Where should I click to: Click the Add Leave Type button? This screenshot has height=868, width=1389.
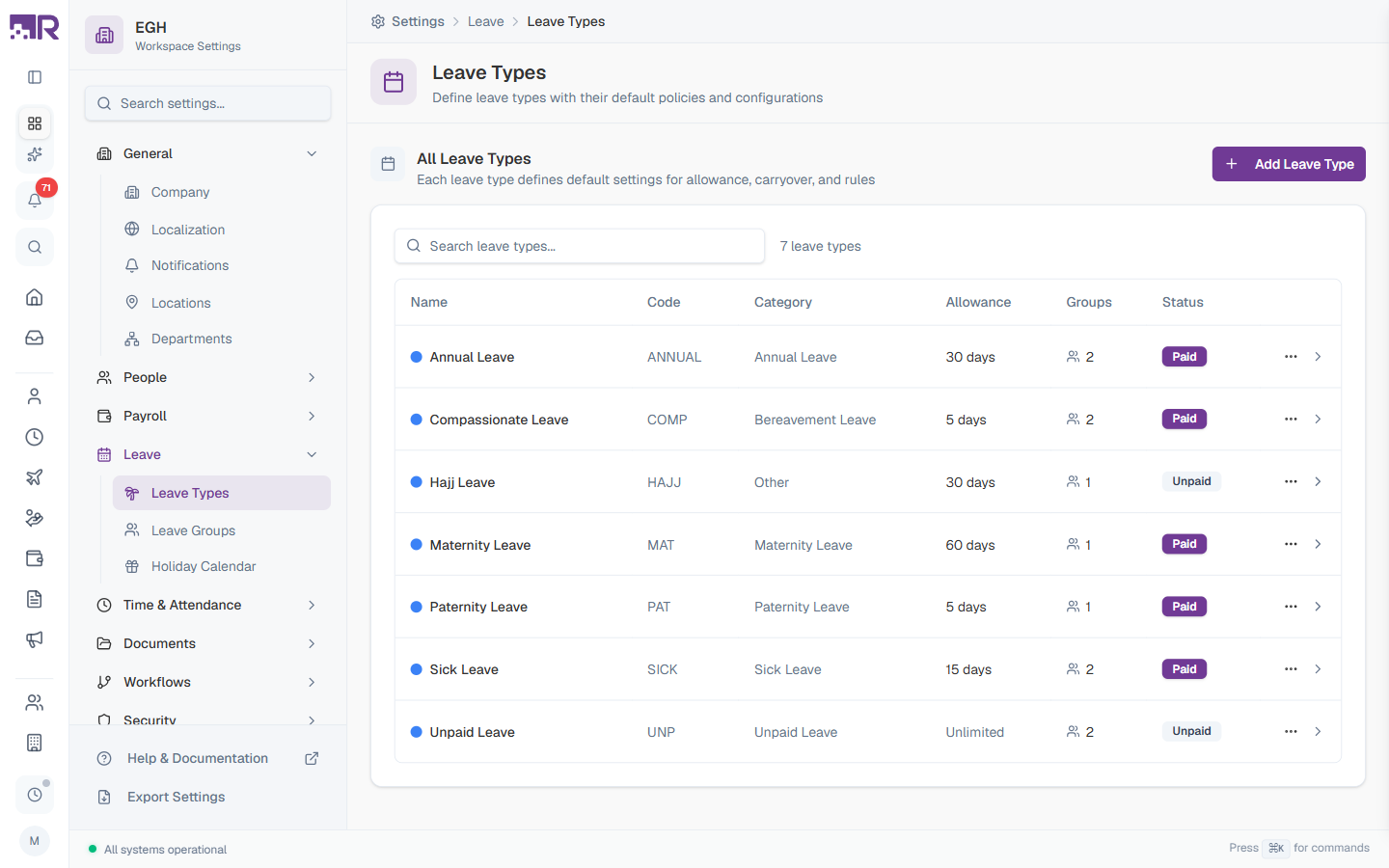pyautogui.click(x=1289, y=164)
